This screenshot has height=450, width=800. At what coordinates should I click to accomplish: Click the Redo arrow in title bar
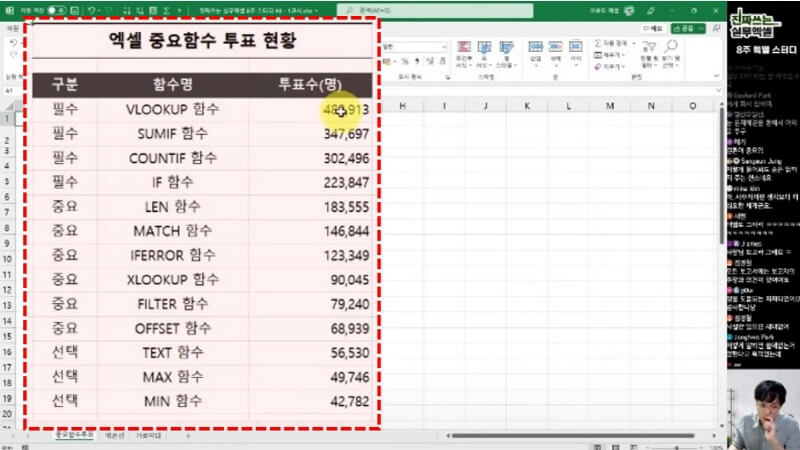pyautogui.click(x=109, y=10)
